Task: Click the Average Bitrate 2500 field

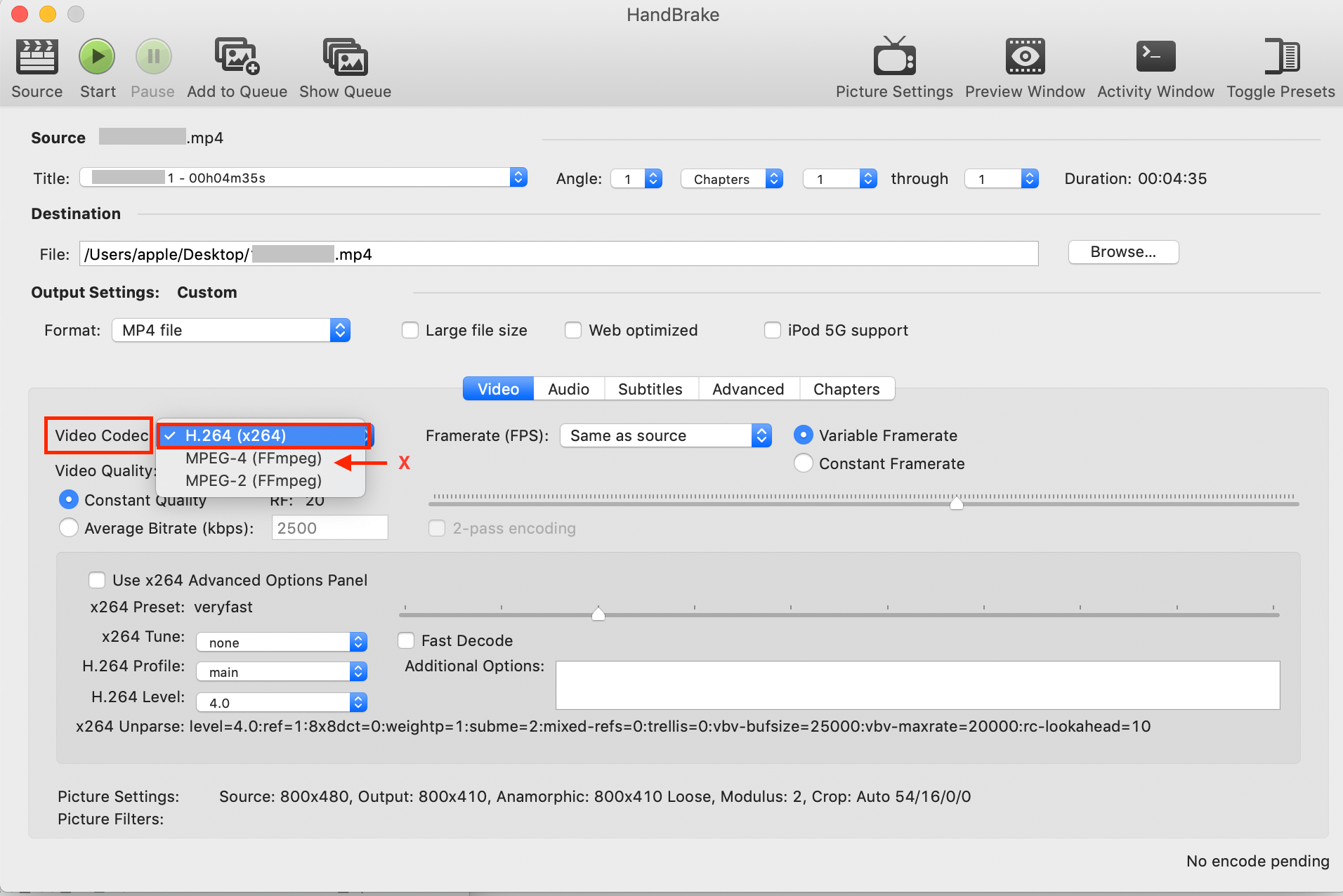Action: 330,528
